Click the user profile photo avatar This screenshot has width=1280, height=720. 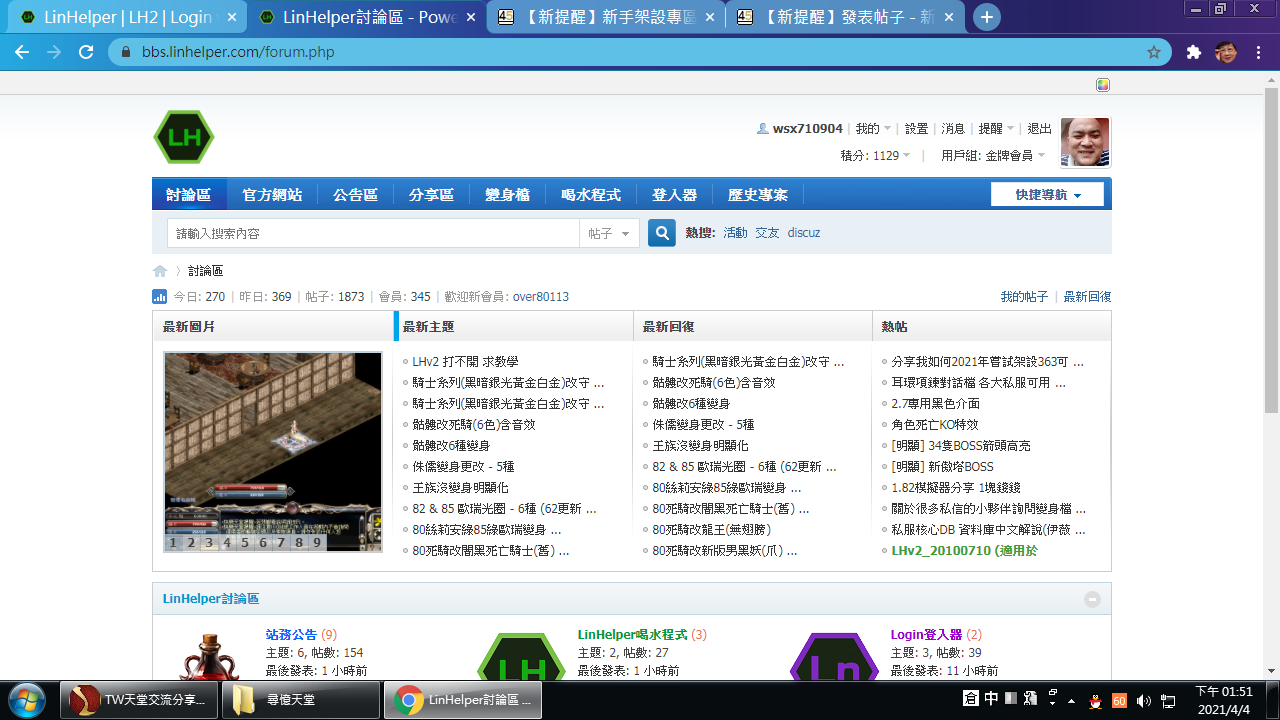point(1085,142)
